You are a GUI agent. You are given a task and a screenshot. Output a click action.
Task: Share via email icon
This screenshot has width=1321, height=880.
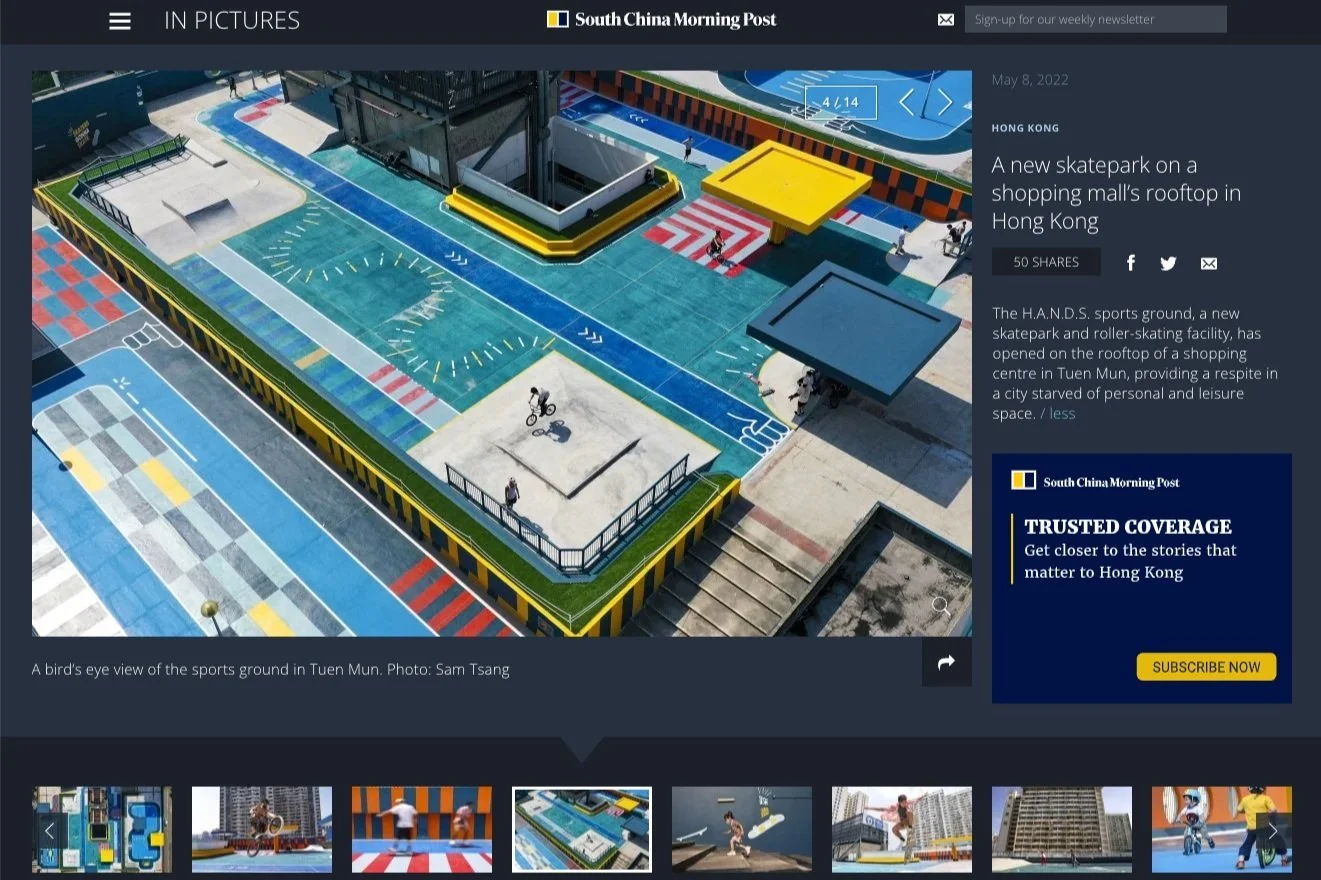(1208, 263)
